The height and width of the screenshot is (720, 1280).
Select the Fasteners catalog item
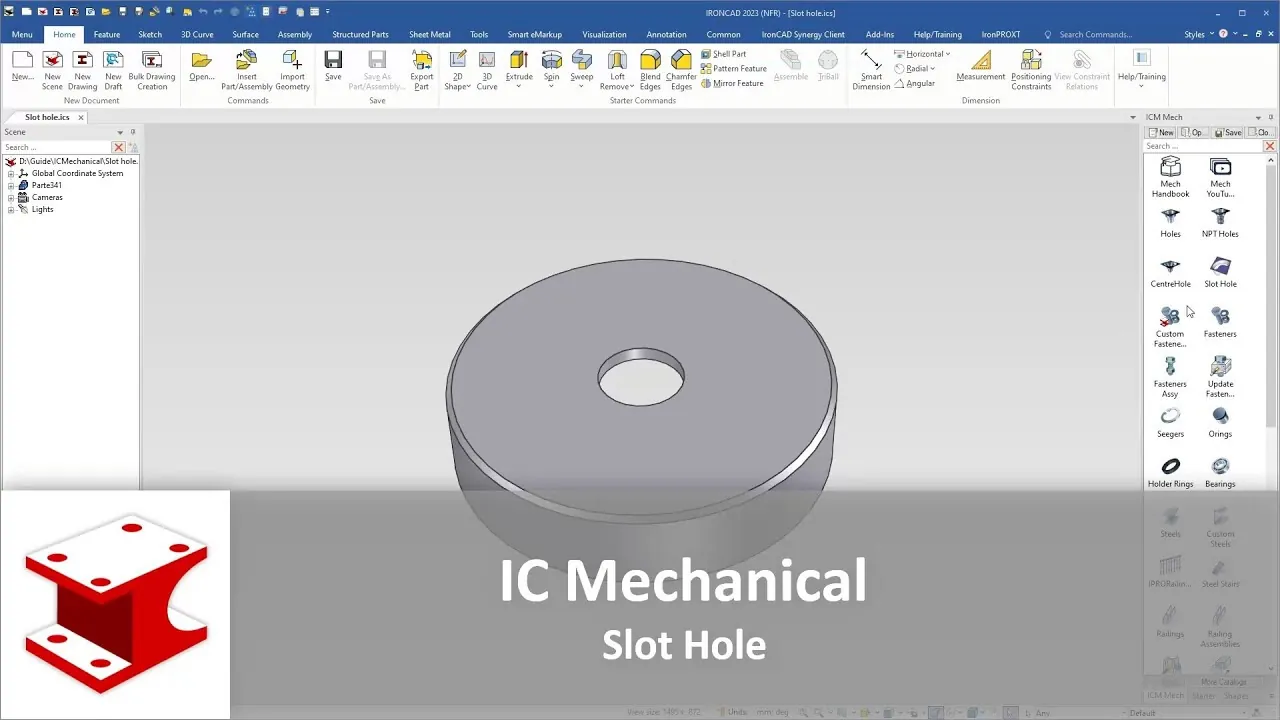tap(1220, 323)
